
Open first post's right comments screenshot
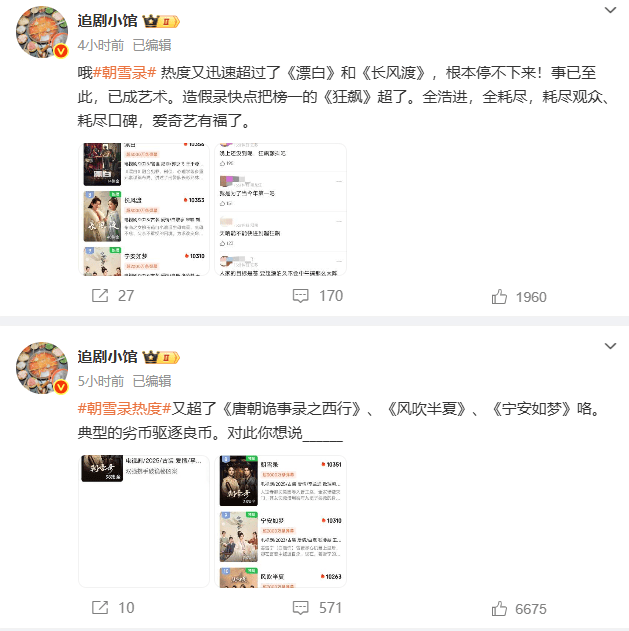[280, 209]
